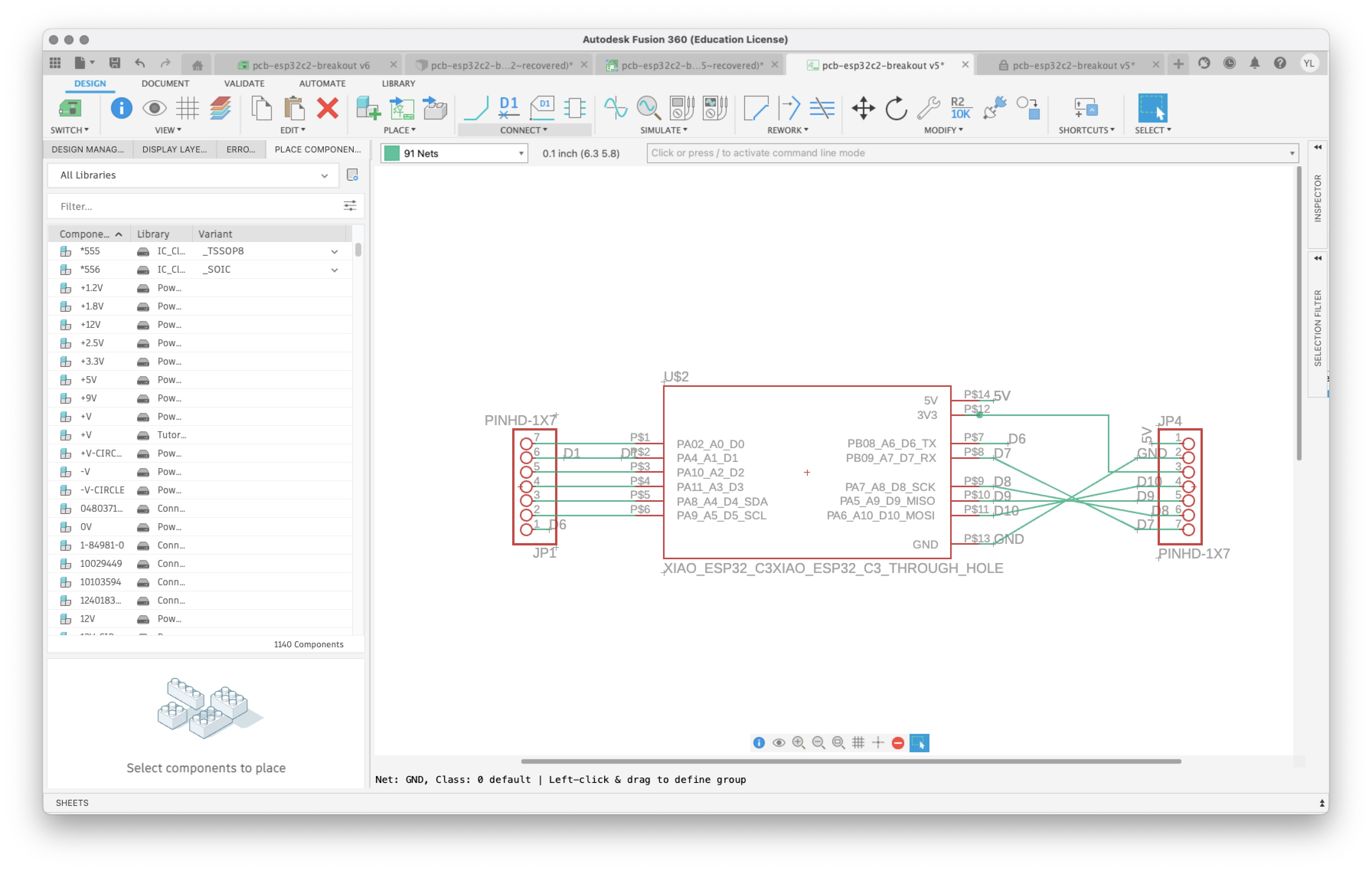Click the Shortcuts icon
1372x871 pixels.
(1085, 108)
